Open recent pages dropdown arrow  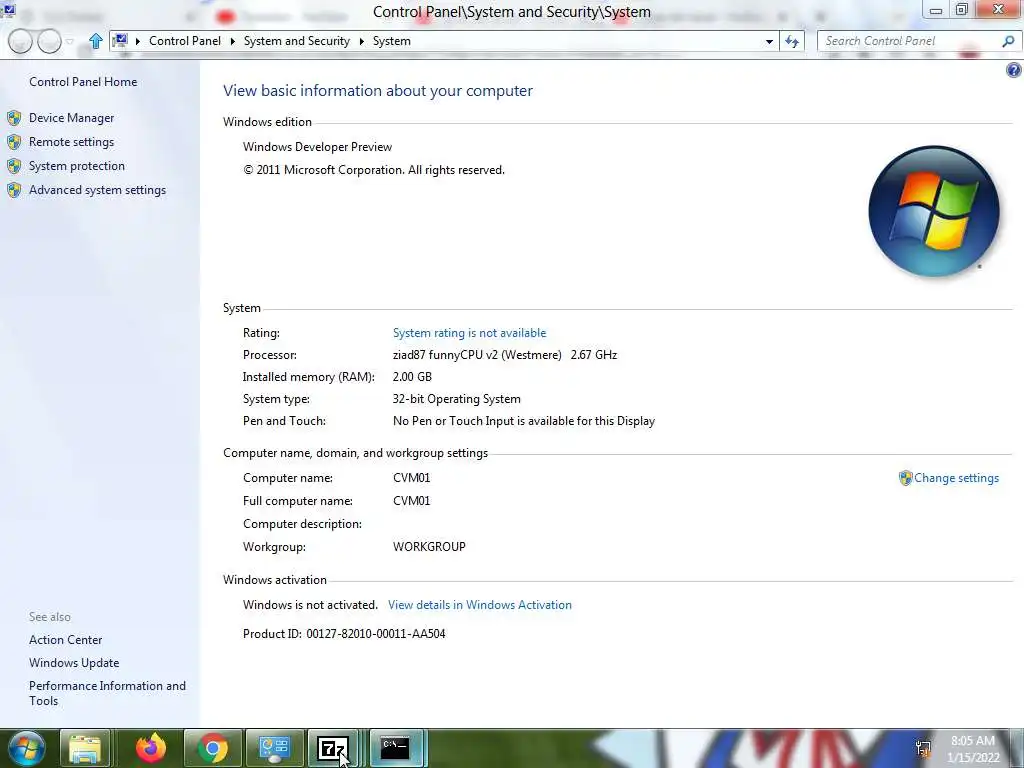click(x=69, y=42)
